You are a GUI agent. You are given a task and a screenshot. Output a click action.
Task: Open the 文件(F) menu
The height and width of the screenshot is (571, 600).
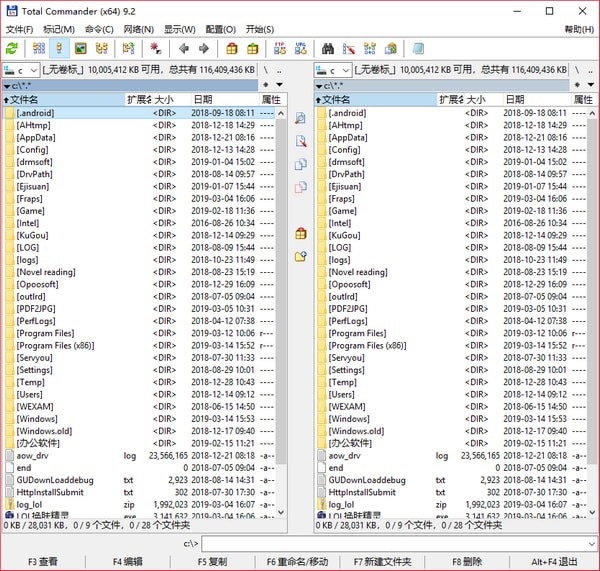(19, 29)
